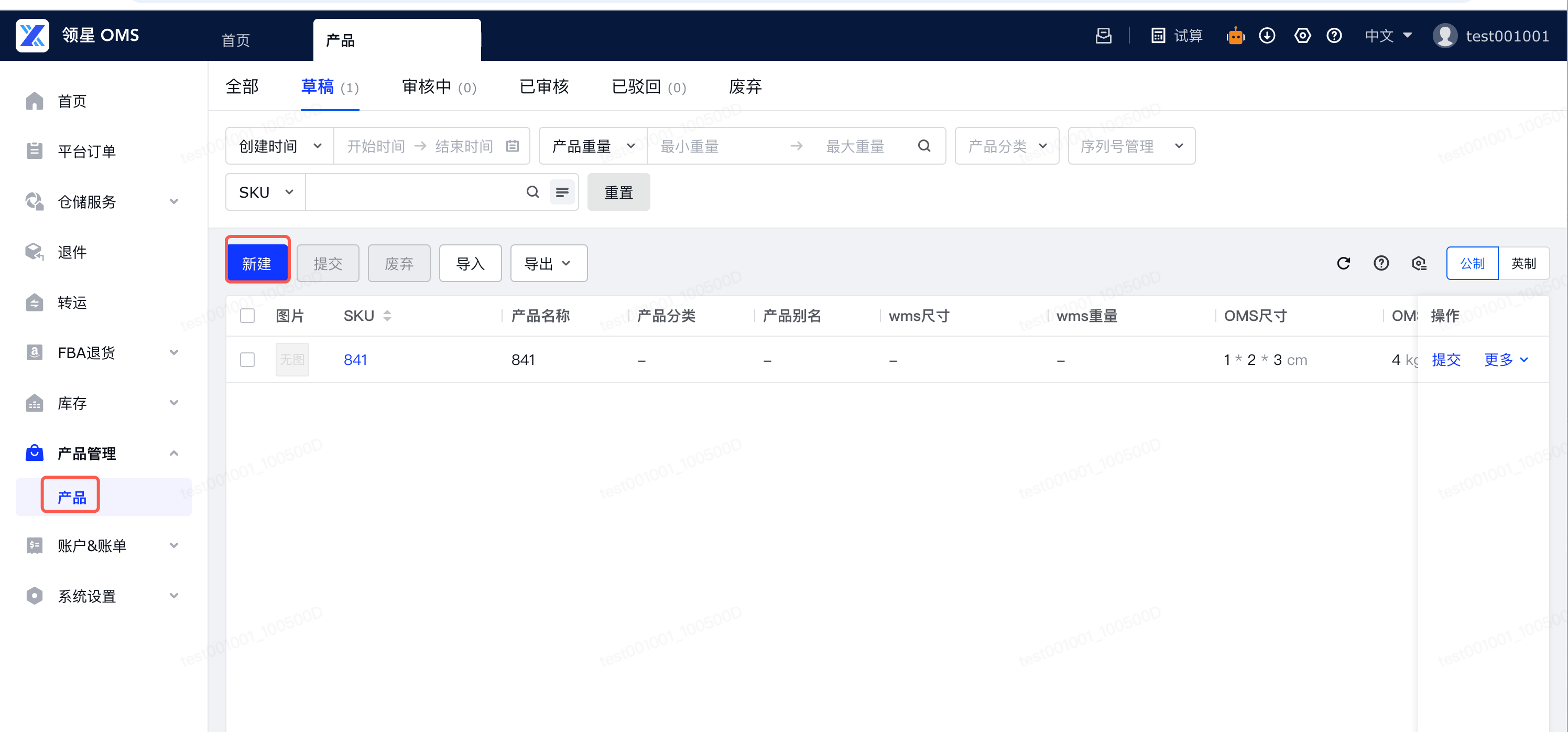
Task: Open the 产品分类 filter dropdown
Action: click(x=1006, y=146)
